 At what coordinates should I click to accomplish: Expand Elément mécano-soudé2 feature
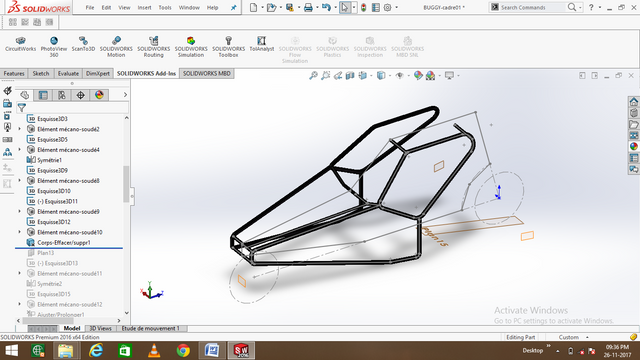tap(19, 129)
